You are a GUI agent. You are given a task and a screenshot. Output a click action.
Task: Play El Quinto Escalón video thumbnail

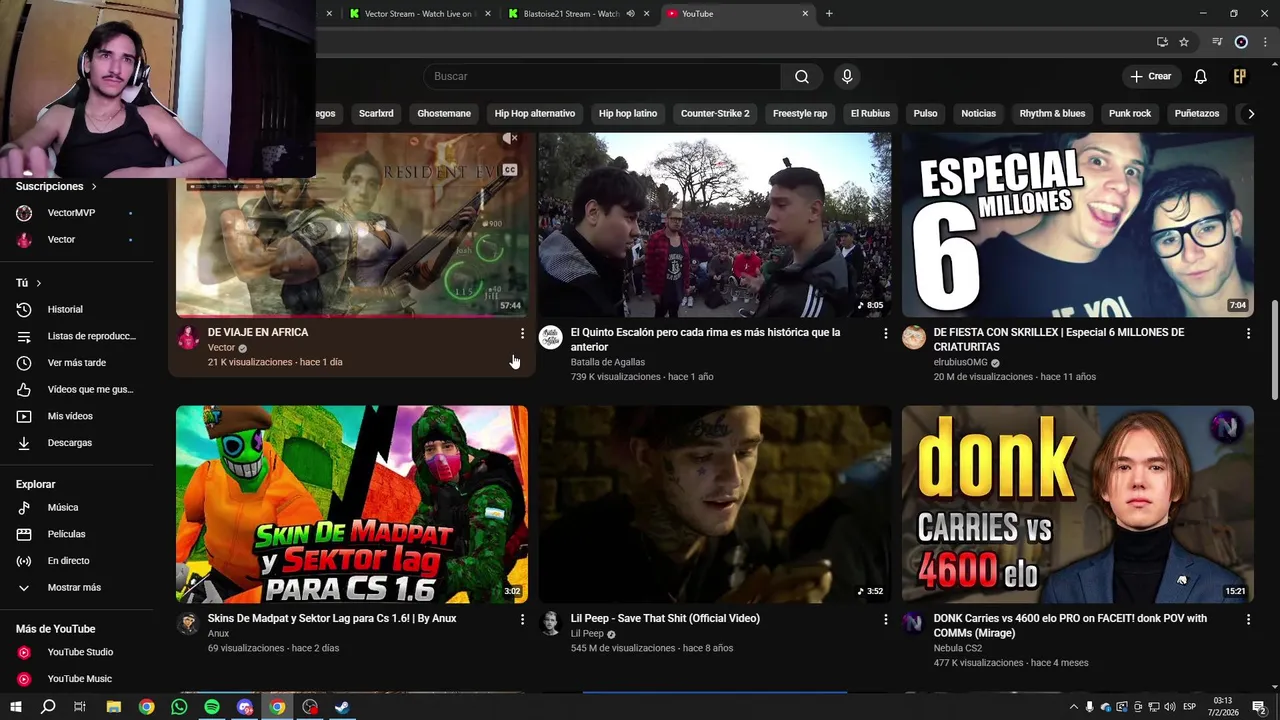point(715,225)
